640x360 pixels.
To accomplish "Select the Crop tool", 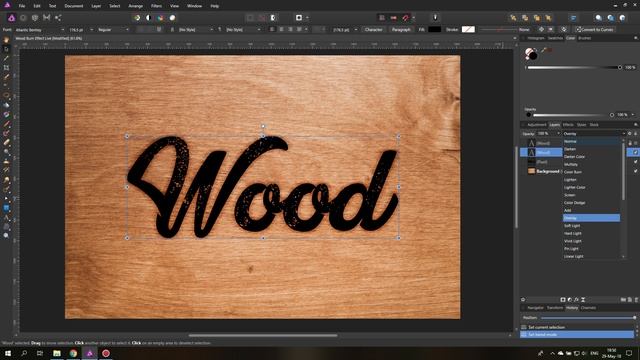I will tap(6, 68).
